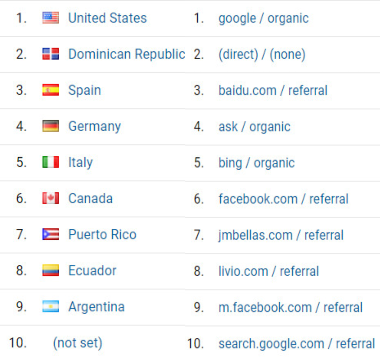Click the United States flag icon
Screen dimensions: 380x360
point(51,18)
